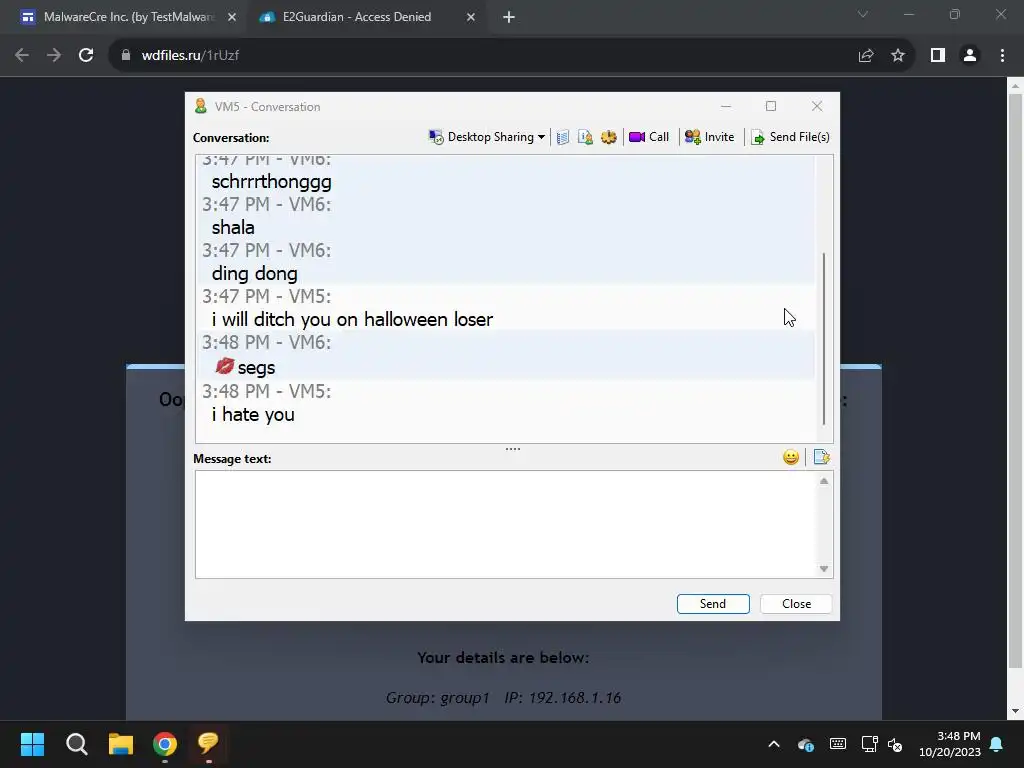Click the user info icon in toolbar

585,137
